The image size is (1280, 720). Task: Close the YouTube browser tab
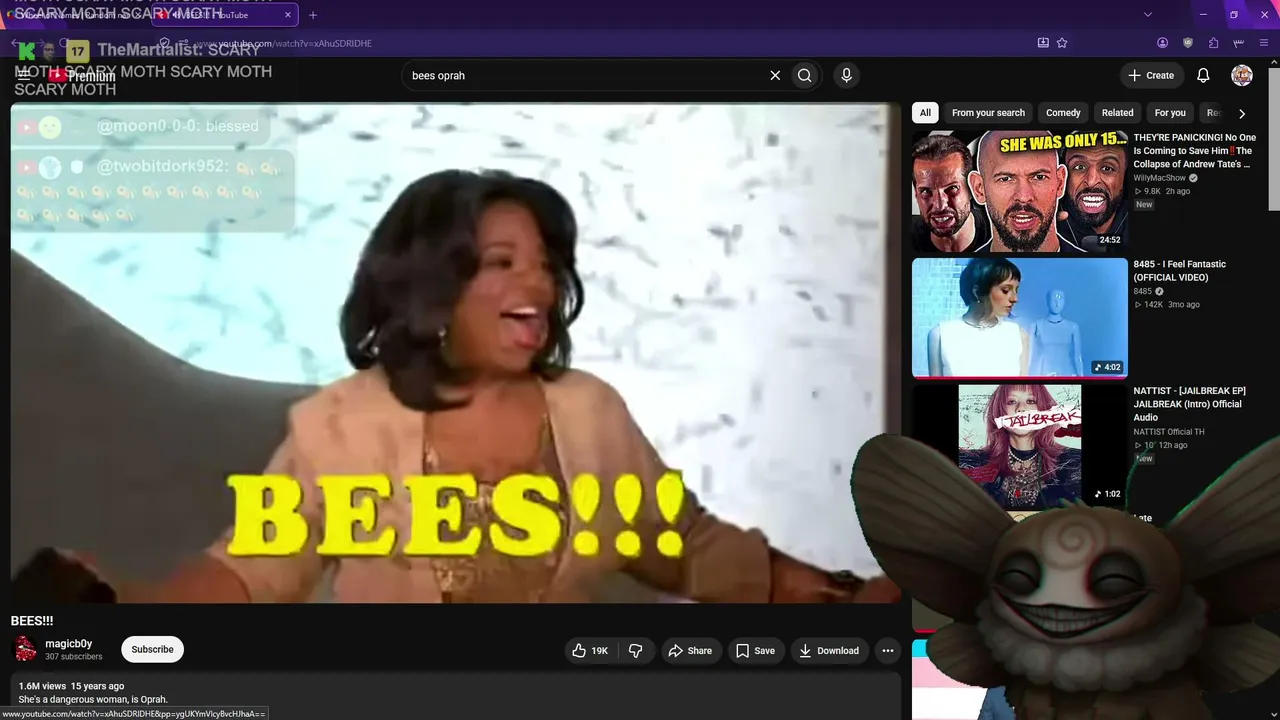coord(289,15)
